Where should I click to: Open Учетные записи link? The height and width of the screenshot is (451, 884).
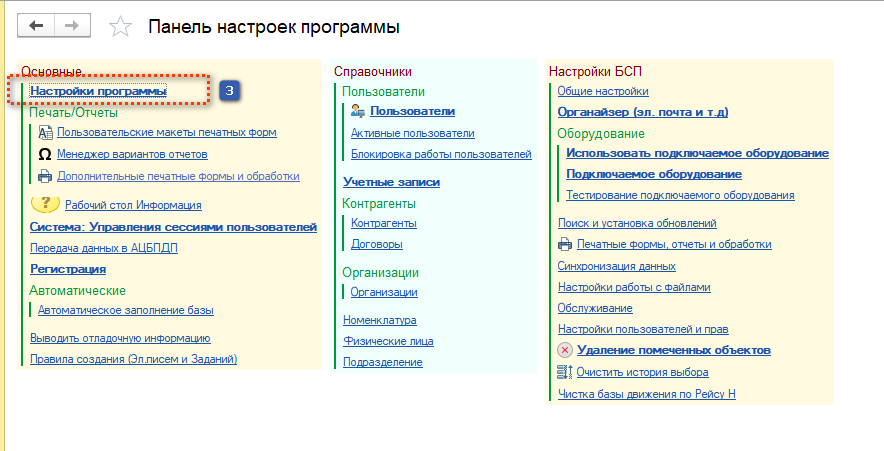(391, 182)
